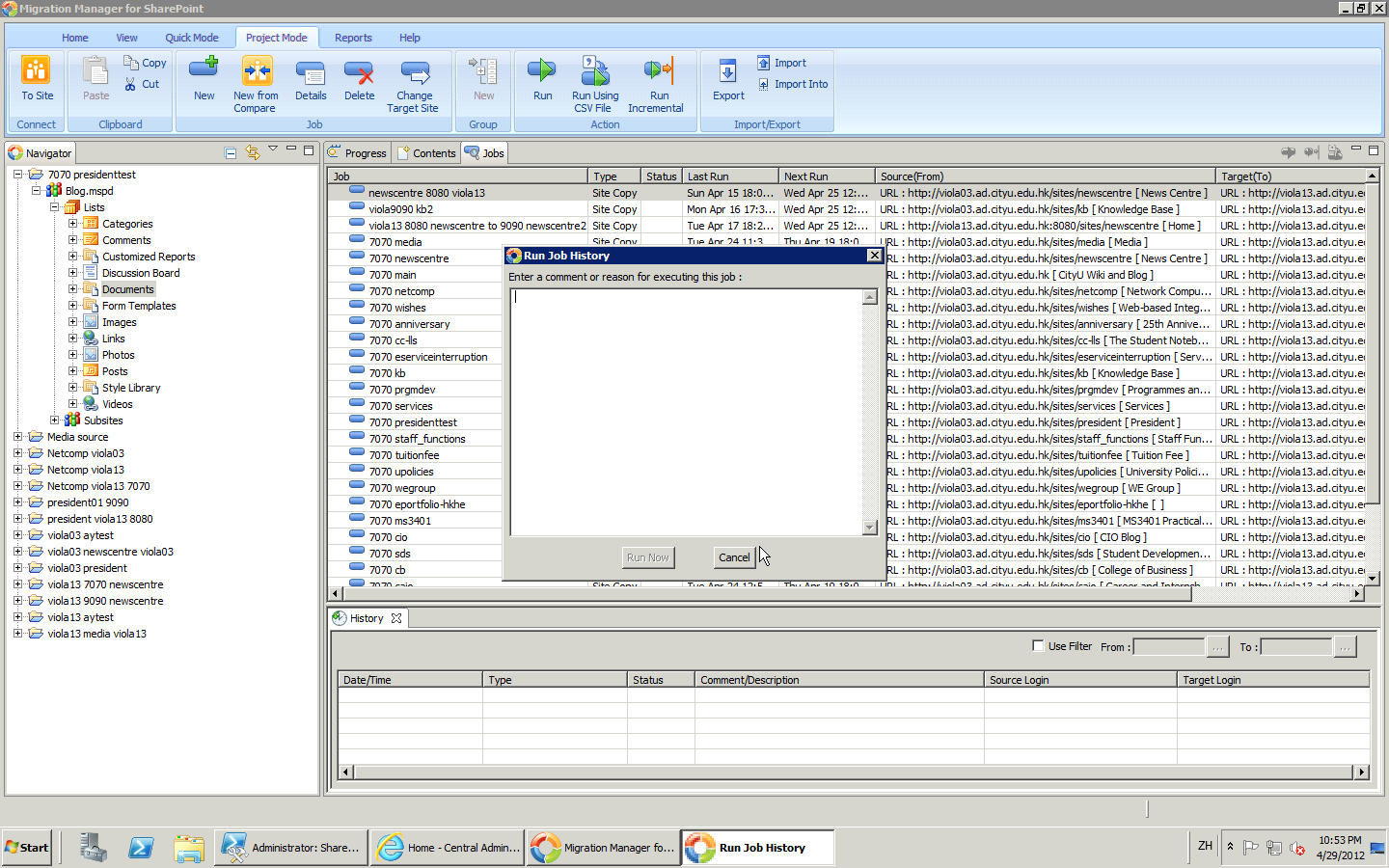The width and height of the screenshot is (1389, 868).
Task: Open job Details icon
Action: tap(311, 72)
